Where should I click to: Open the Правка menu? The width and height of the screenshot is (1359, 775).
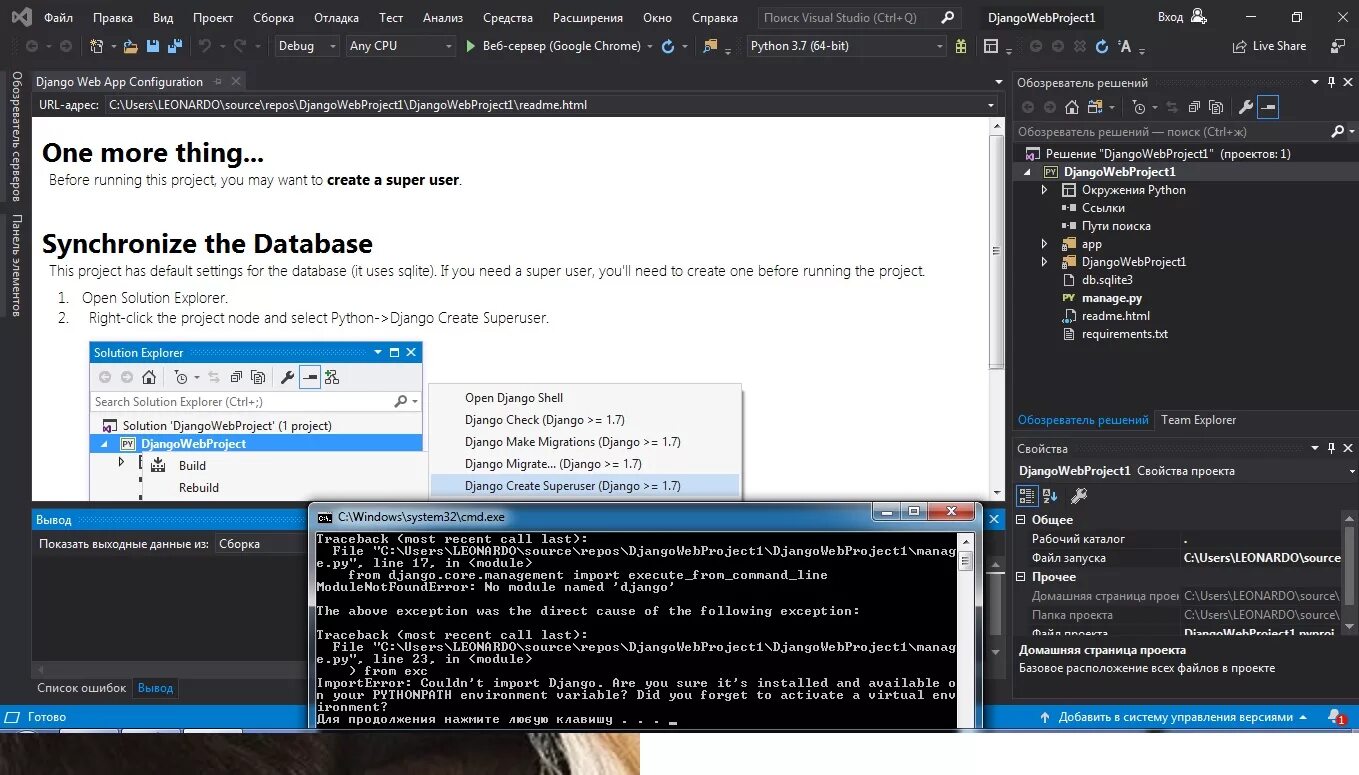point(112,17)
